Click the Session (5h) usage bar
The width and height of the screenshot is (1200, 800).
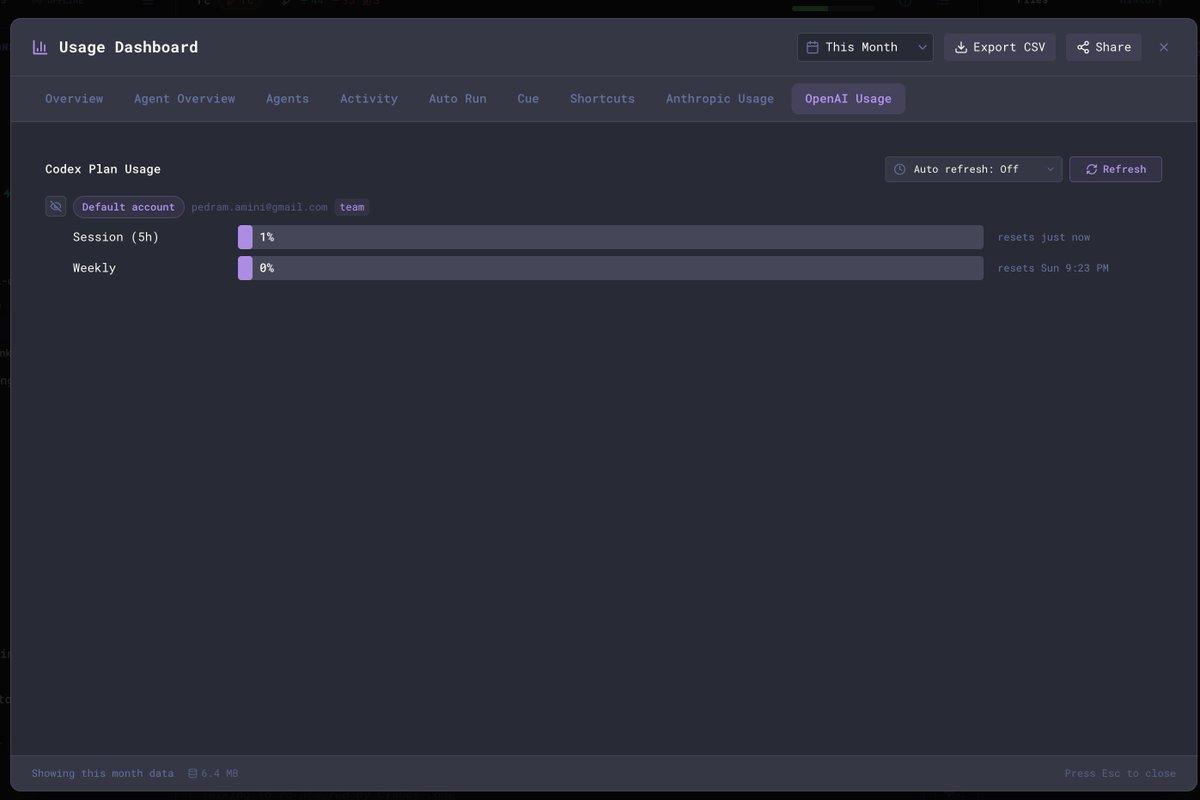[610, 237]
